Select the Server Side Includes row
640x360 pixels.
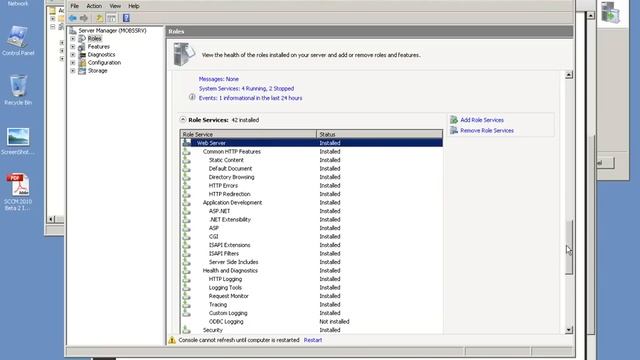pos(311,262)
